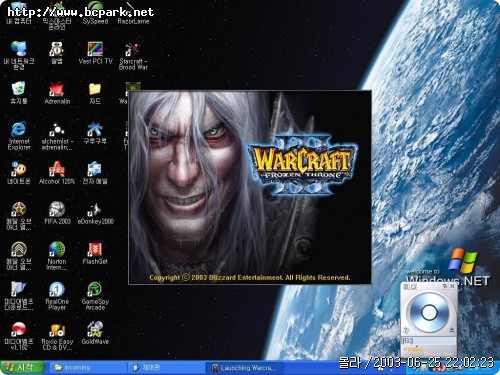Image resolution: width=500 pixels, height=375 pixels.
Task: Select the 내 네트워크 환경 desktop icon
Action: click(19, 56)
